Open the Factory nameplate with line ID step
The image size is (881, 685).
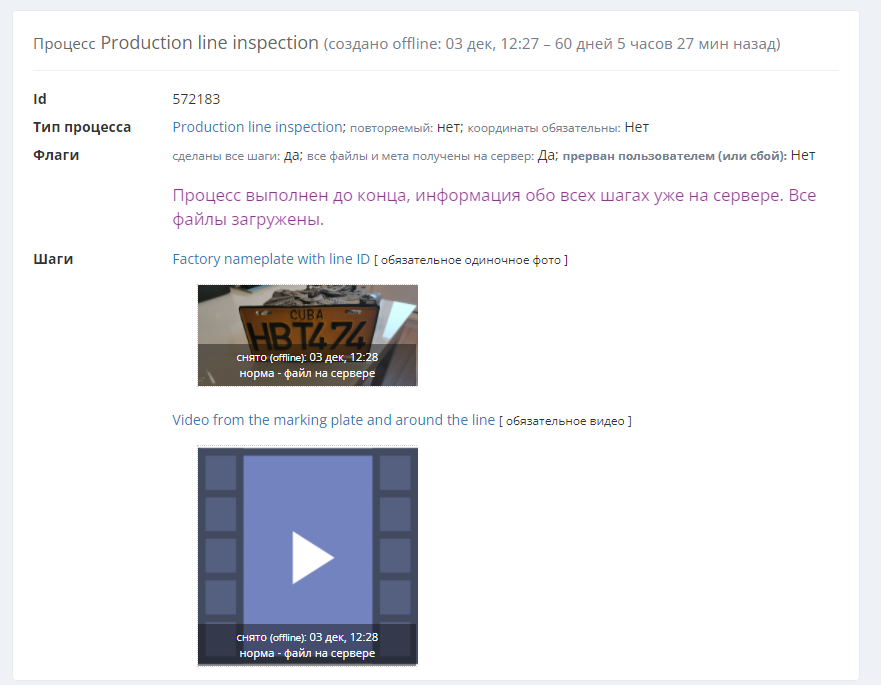(x=271, y=259)
